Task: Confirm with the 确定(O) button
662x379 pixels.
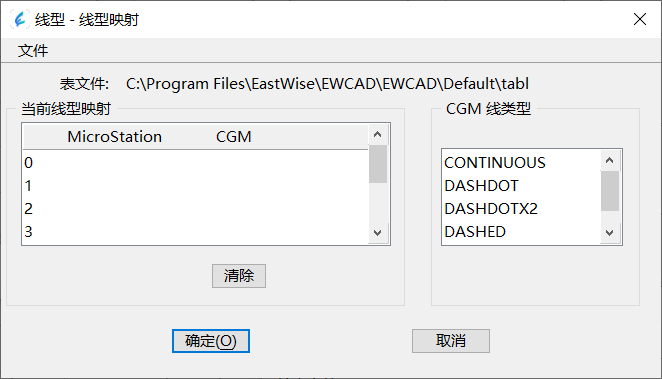Action: (x=211, y=341)
